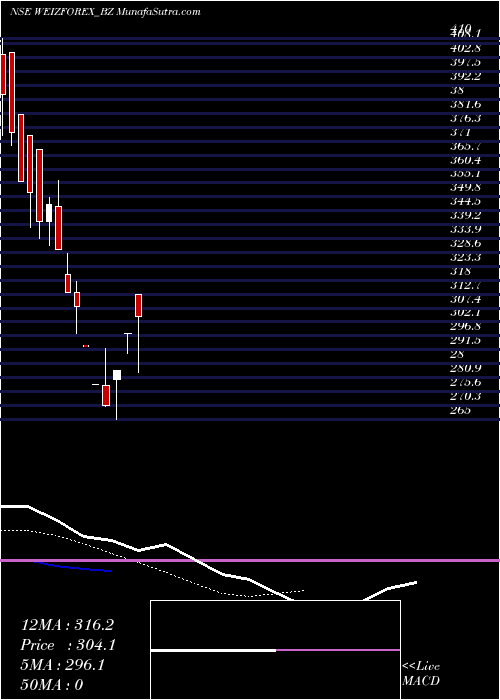Select the white candlestick near the 280.9 level
This screenshot has height=700, width=500.
tap(117, 375)
